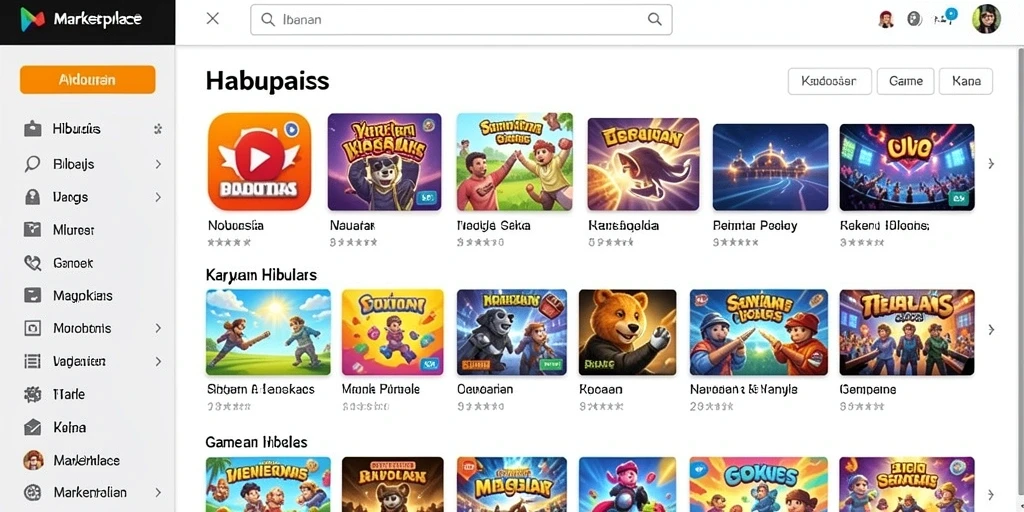Click the Tlarle gear icon in sidebar
This screenshot has height=512, width=1024.
coord(32,394)
